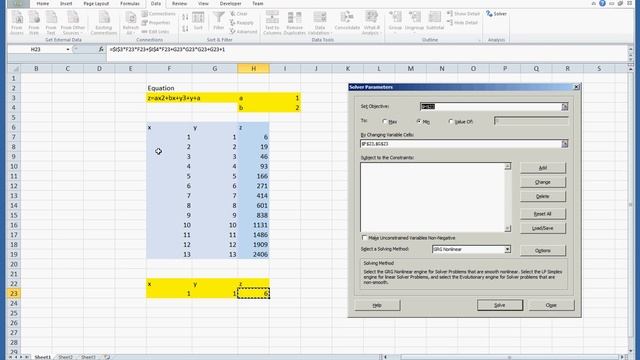This screenshot has width=640, height=360.
Task: Open From Other Sources menu
Action: coord(73,23)
